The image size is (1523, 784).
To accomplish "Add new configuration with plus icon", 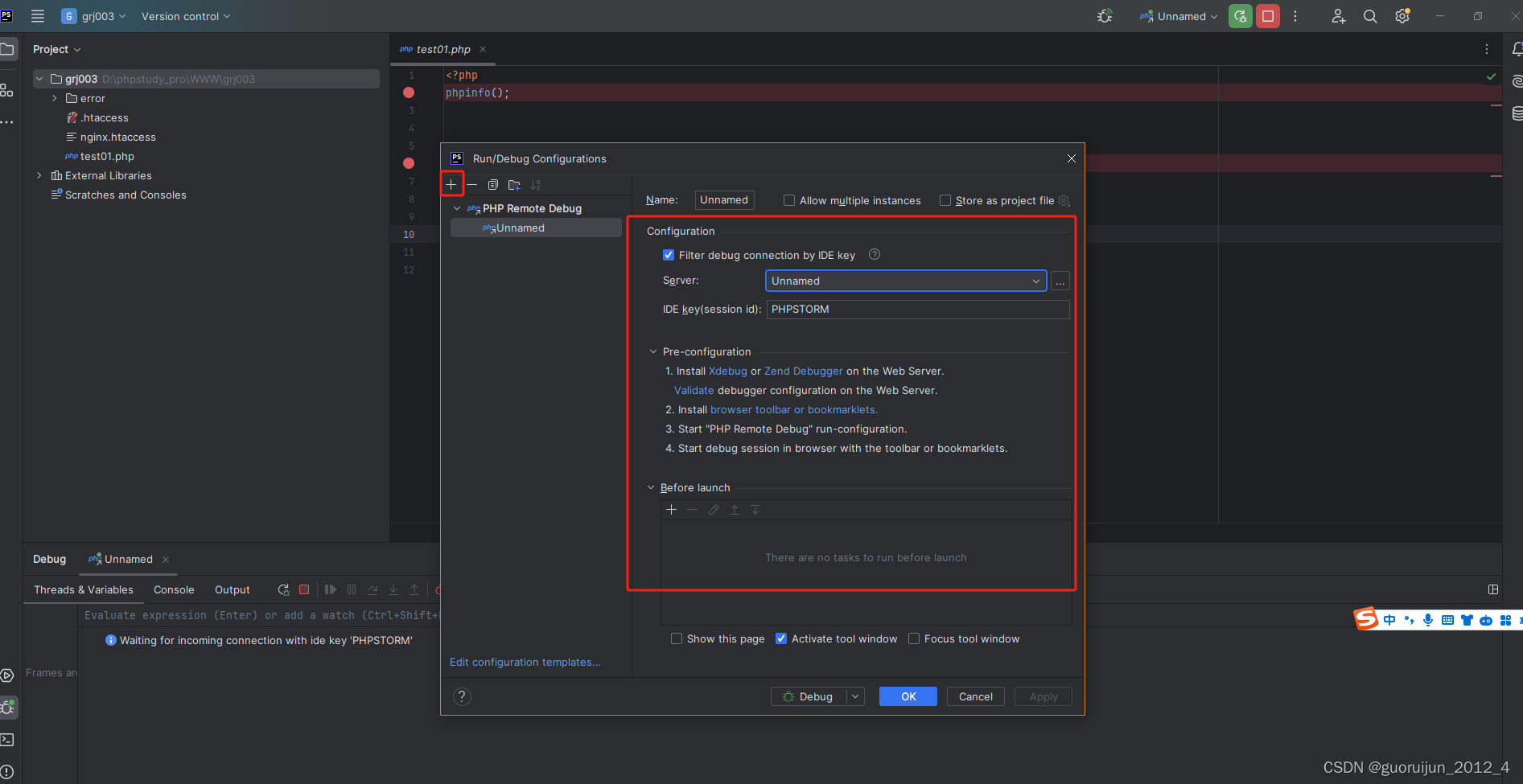I will [451, 185].
